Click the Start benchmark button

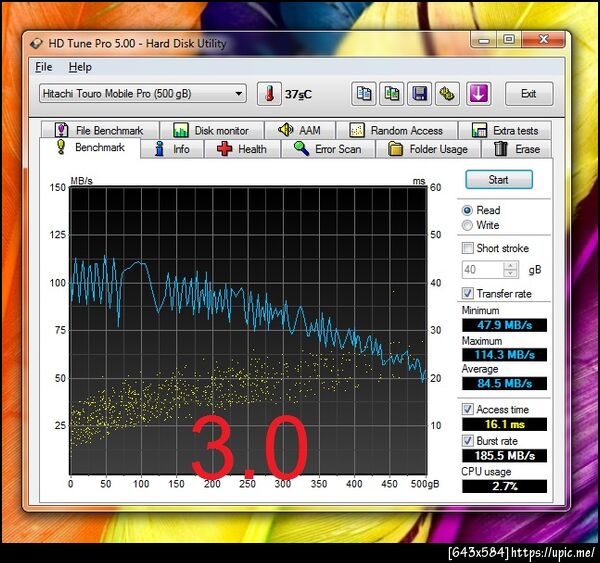[x=499, y=180]
